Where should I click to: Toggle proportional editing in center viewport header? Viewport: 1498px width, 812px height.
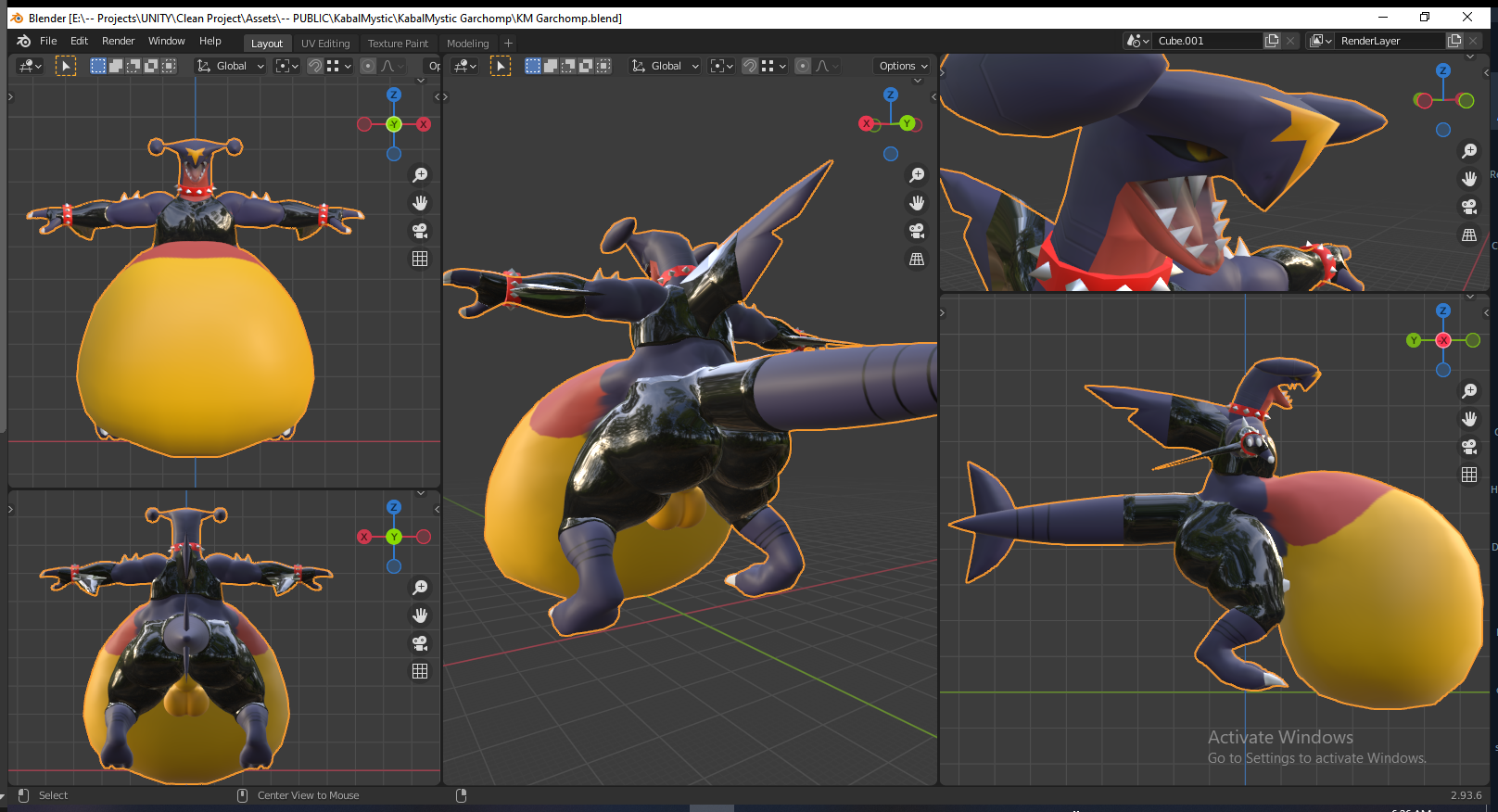pos(803,66)
